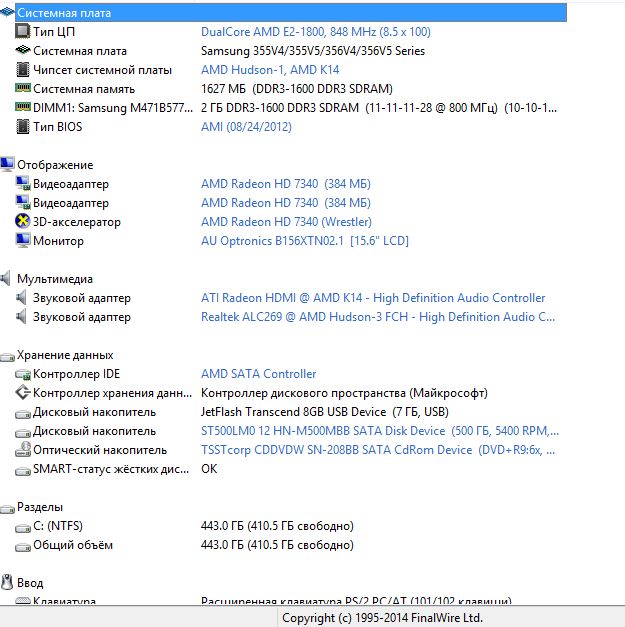Screen dimensions: 625x627
Task: Select the Мультимедиа section header
Action: (x=55, y=279)
